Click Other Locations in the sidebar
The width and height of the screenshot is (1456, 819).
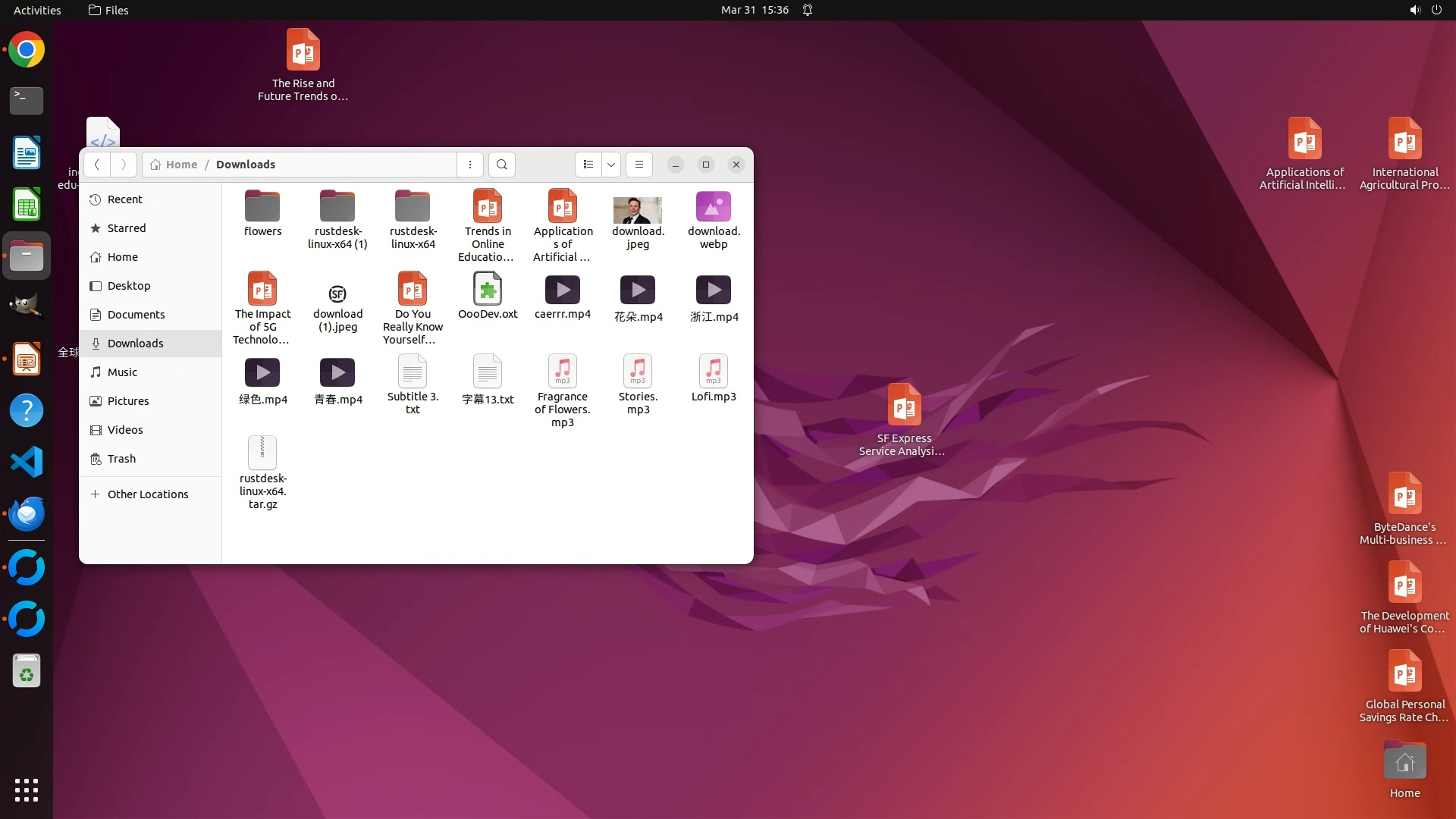click(x=147, y=494)
